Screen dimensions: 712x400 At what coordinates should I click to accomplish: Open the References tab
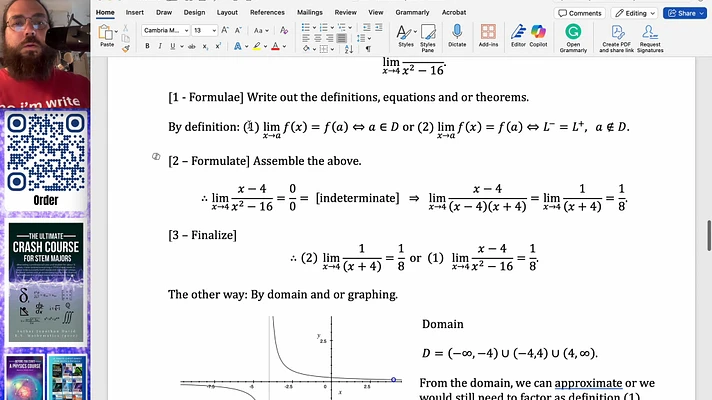coord(267,12)
